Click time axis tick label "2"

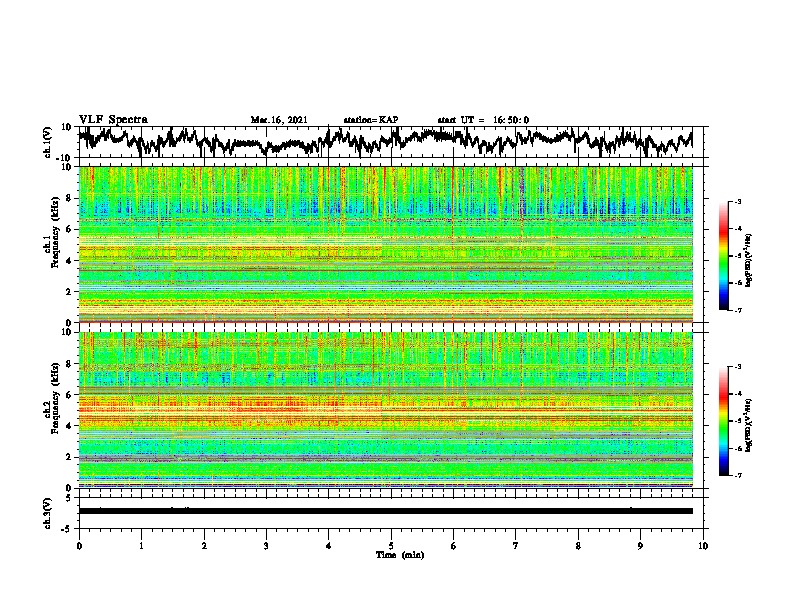[204, 546]
